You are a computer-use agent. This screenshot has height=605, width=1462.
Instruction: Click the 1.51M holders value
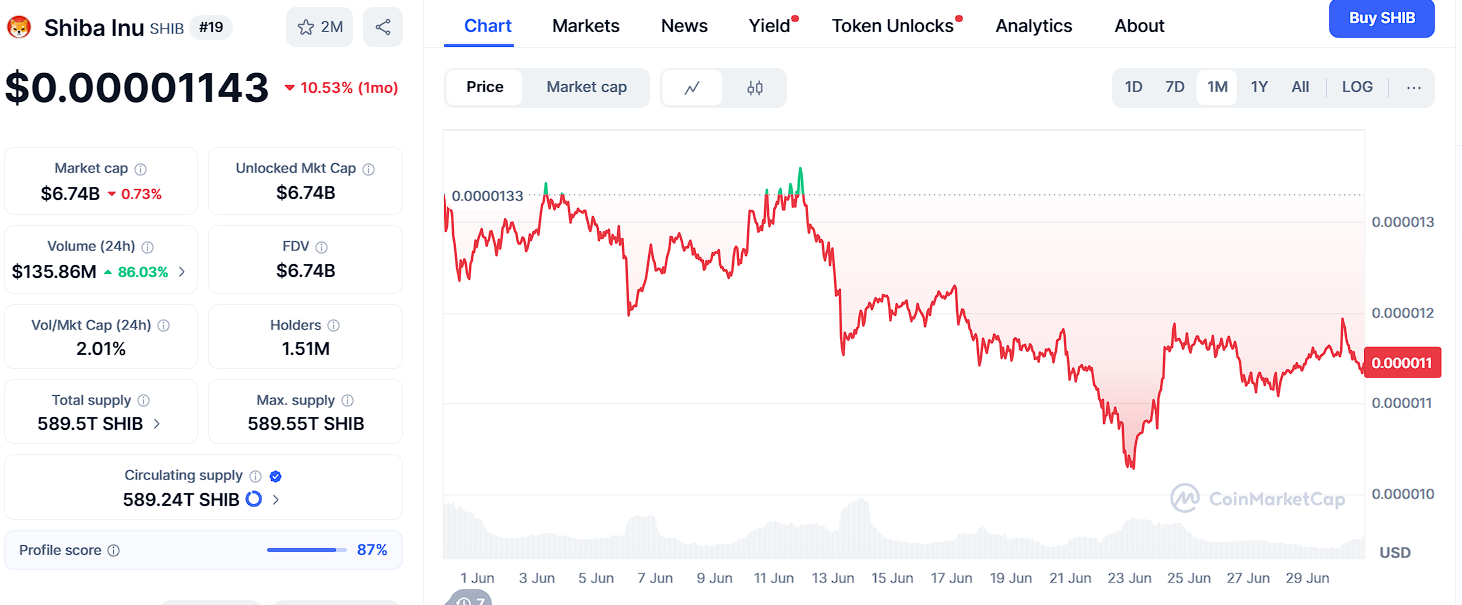(305, 348)
